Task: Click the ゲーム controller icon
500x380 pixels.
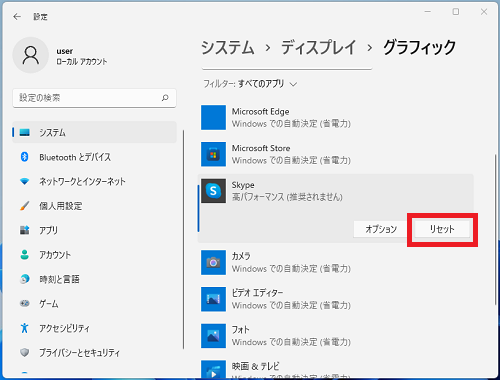Action: point(24,303)
